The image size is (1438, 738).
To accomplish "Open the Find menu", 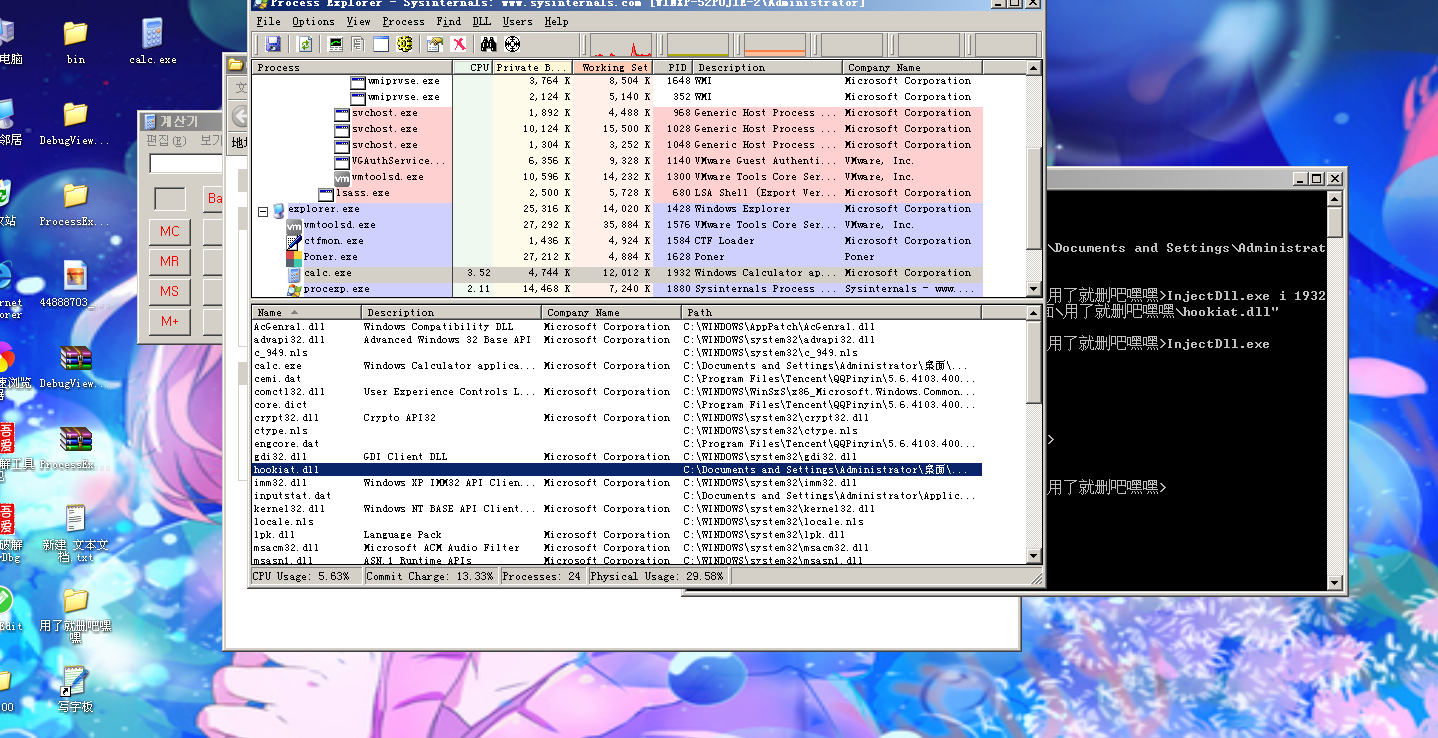I will click(449, 21).
